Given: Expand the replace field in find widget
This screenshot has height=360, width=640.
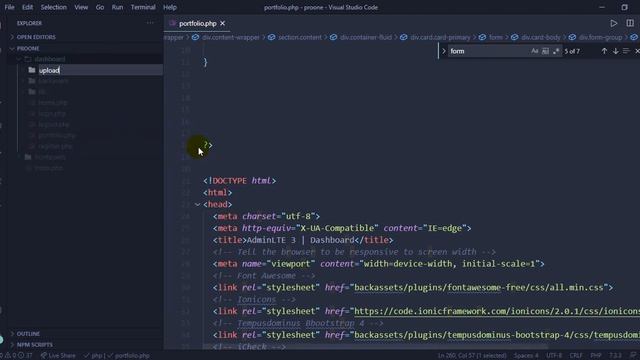Looking at the screenshot, I should pyautogui.click(x=444, y=51).
